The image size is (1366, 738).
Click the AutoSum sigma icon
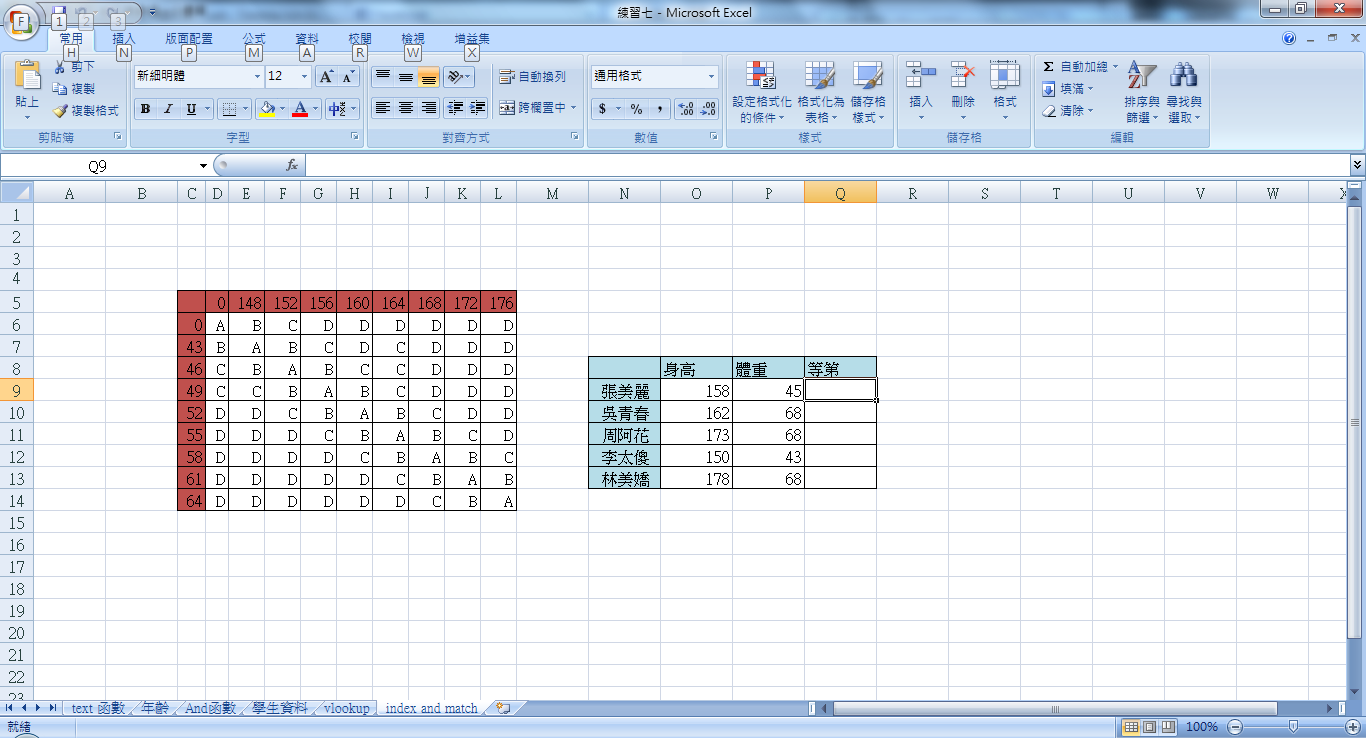point(1048,67)
